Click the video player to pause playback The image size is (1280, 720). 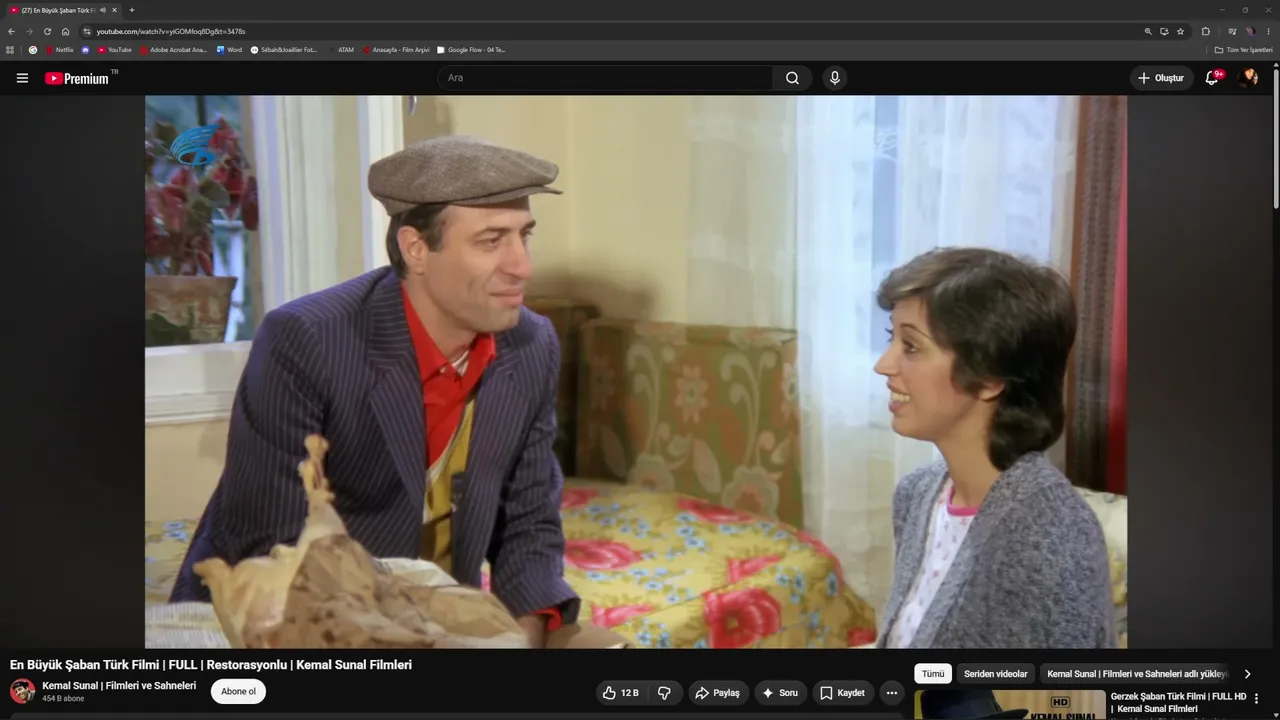[636, 372]
